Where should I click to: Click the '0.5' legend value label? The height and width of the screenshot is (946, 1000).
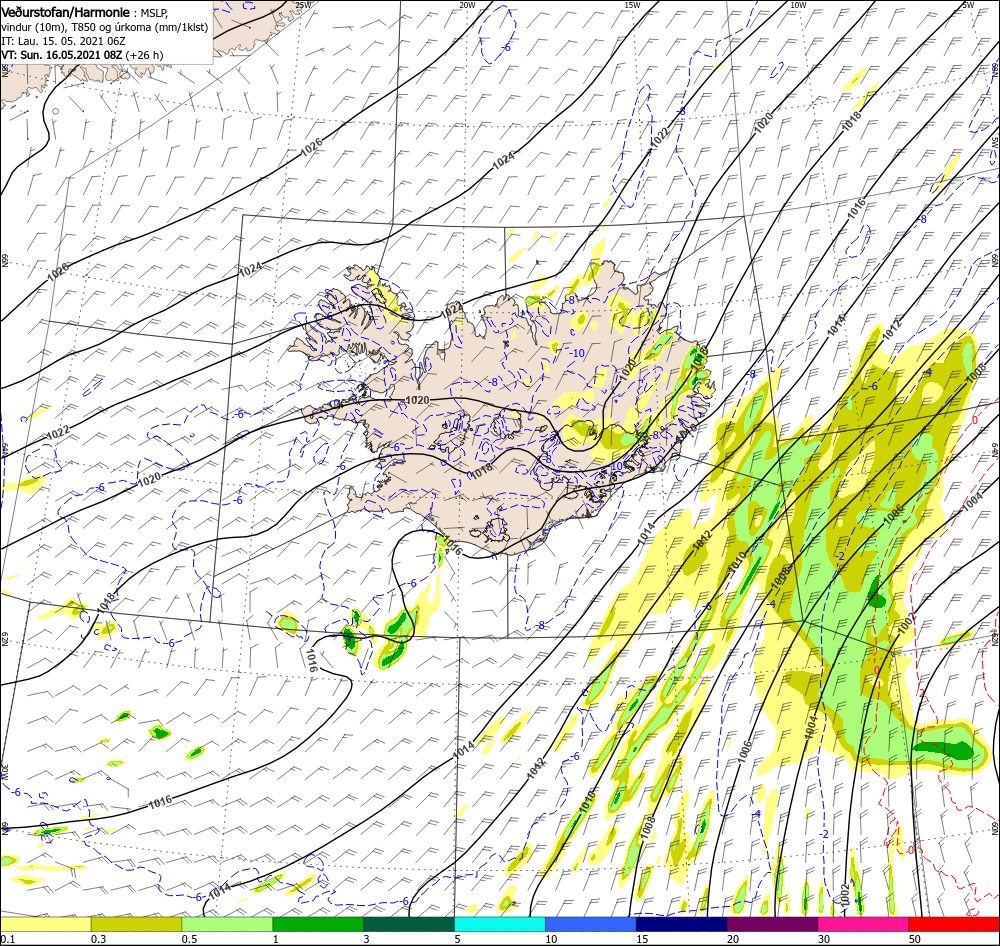(189, 939)
